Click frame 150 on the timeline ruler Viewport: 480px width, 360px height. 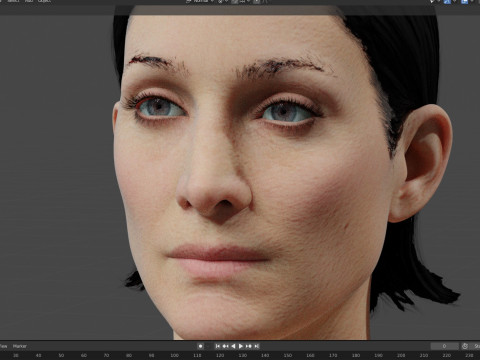point(288,356)
